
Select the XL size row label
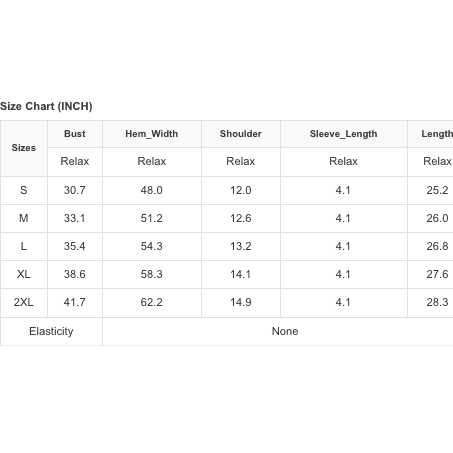click(24, 274)
